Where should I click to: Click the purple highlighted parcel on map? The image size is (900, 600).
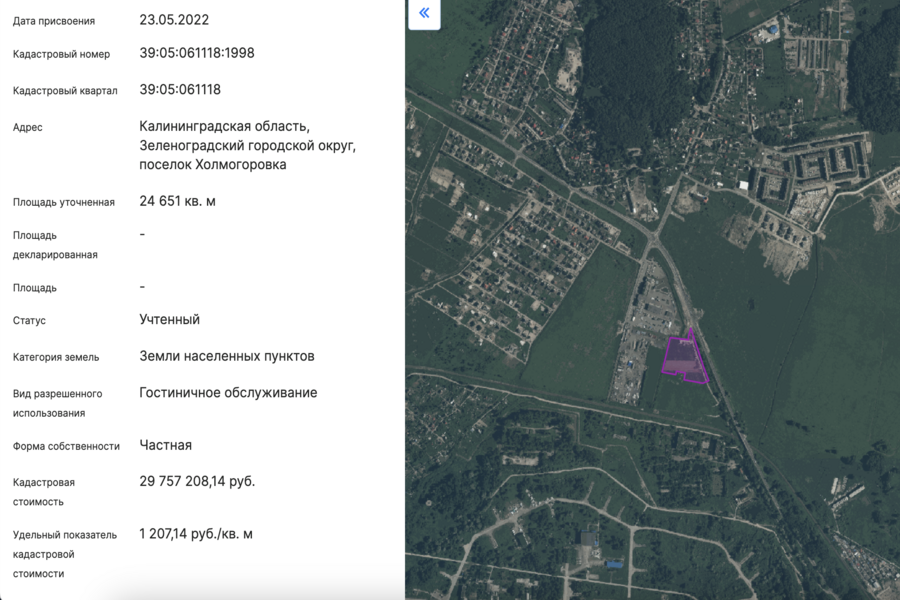click(684, 359)
